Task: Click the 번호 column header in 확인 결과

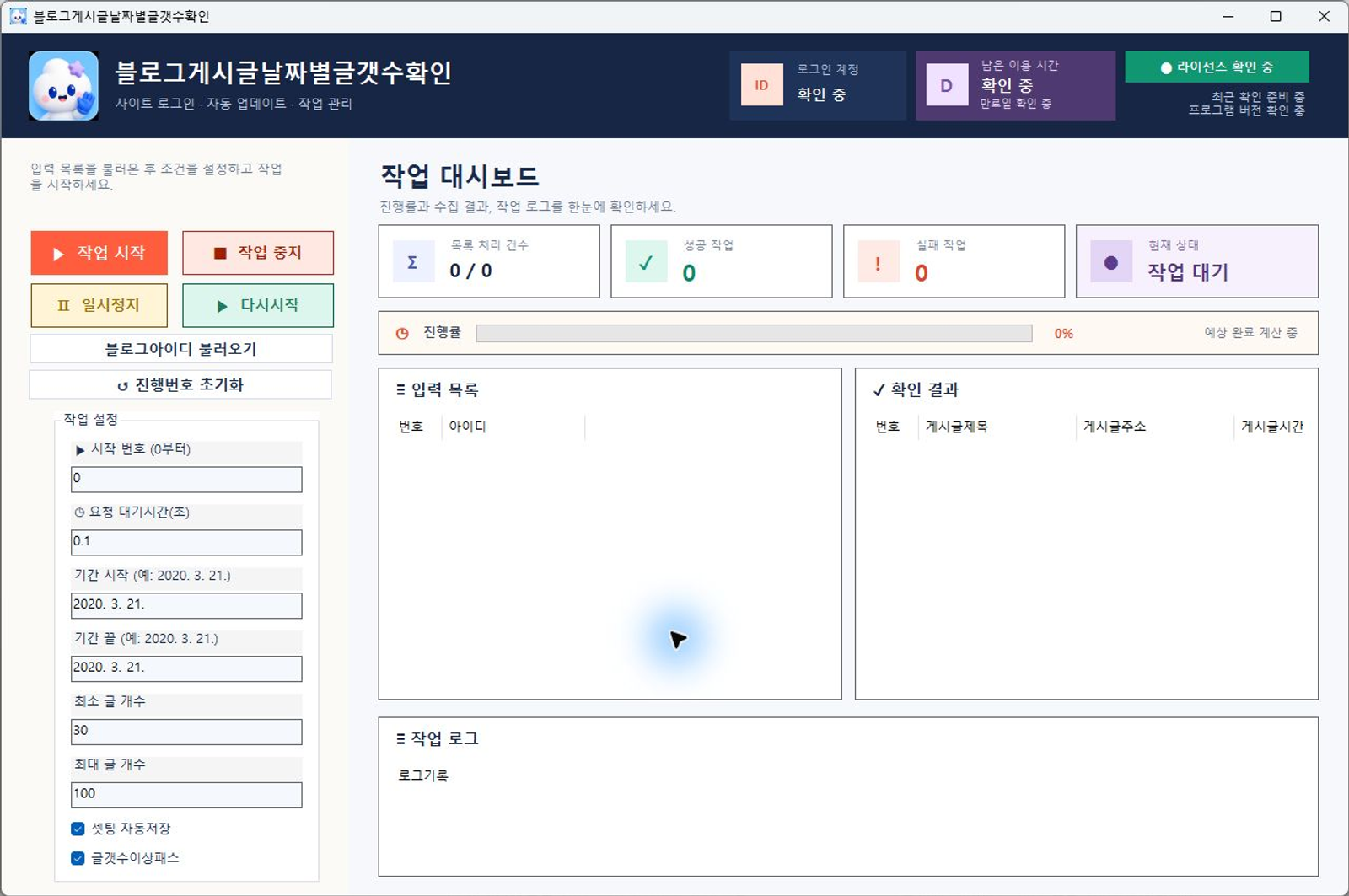Action: pos(888,427)
